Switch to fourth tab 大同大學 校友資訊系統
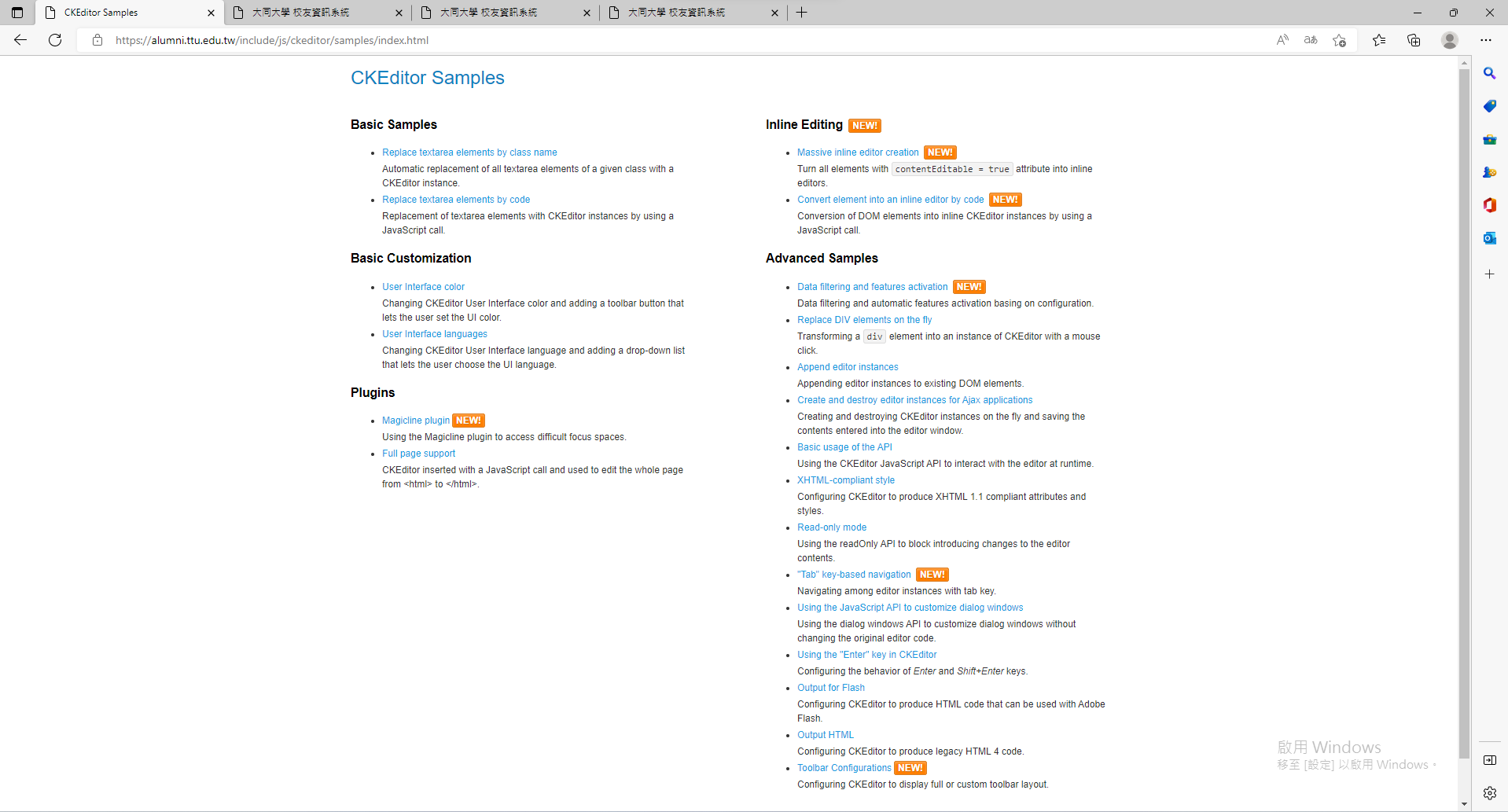The width and height of the screenshot is (1508, 812). (693, 13)
